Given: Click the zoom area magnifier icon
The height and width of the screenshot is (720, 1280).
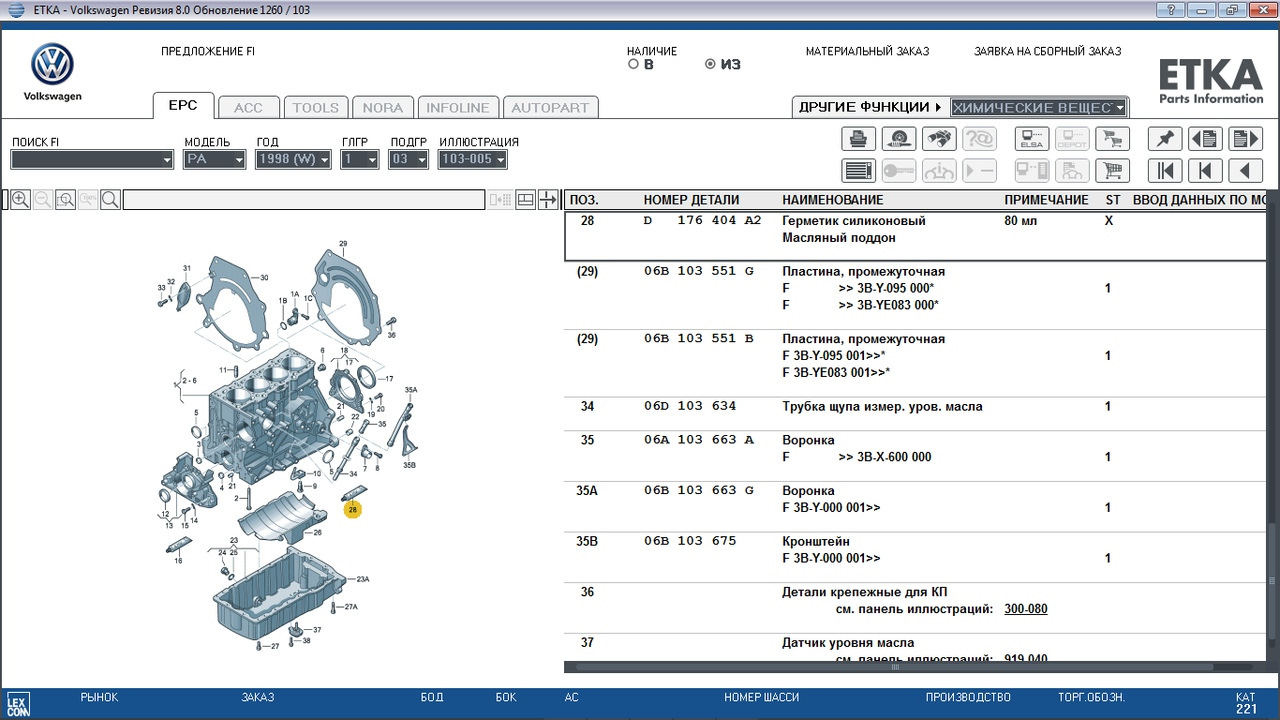Looking at the screenshot, I should pos(66,200).
